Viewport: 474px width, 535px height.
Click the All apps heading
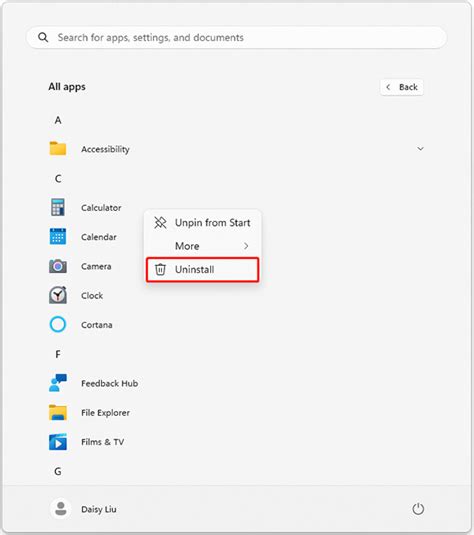click(x=67, y=87)
